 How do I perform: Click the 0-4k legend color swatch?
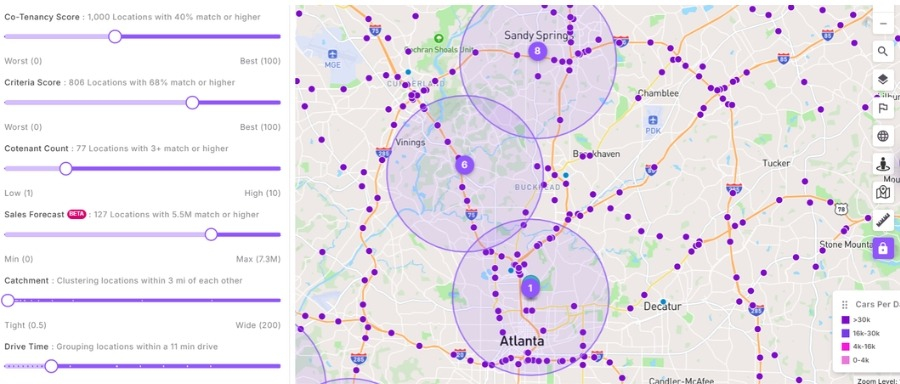click(x=845, y=360)
